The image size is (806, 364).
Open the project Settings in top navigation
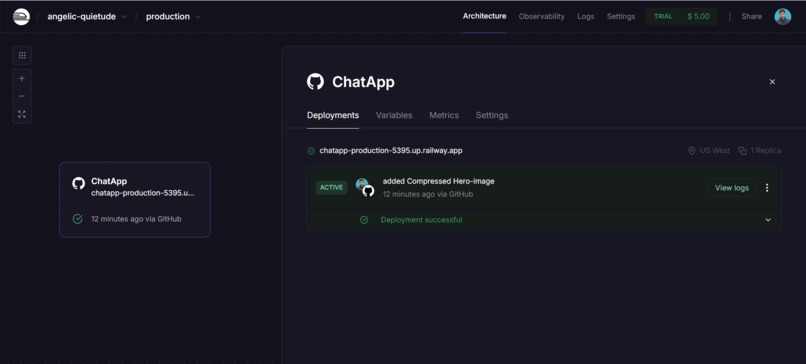[x=621, y=16]
